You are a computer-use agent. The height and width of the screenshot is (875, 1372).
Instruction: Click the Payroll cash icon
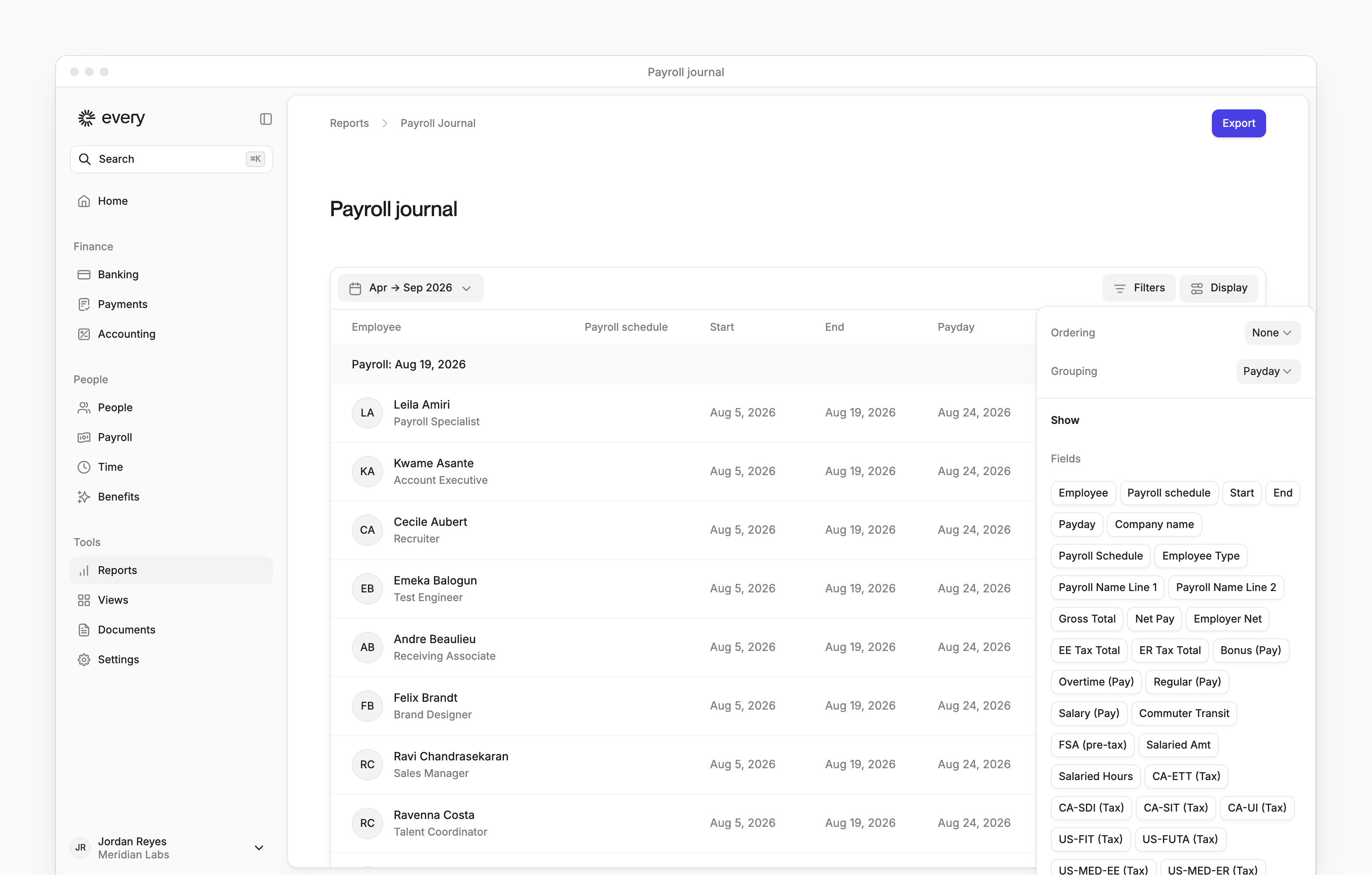pos(84,437)
